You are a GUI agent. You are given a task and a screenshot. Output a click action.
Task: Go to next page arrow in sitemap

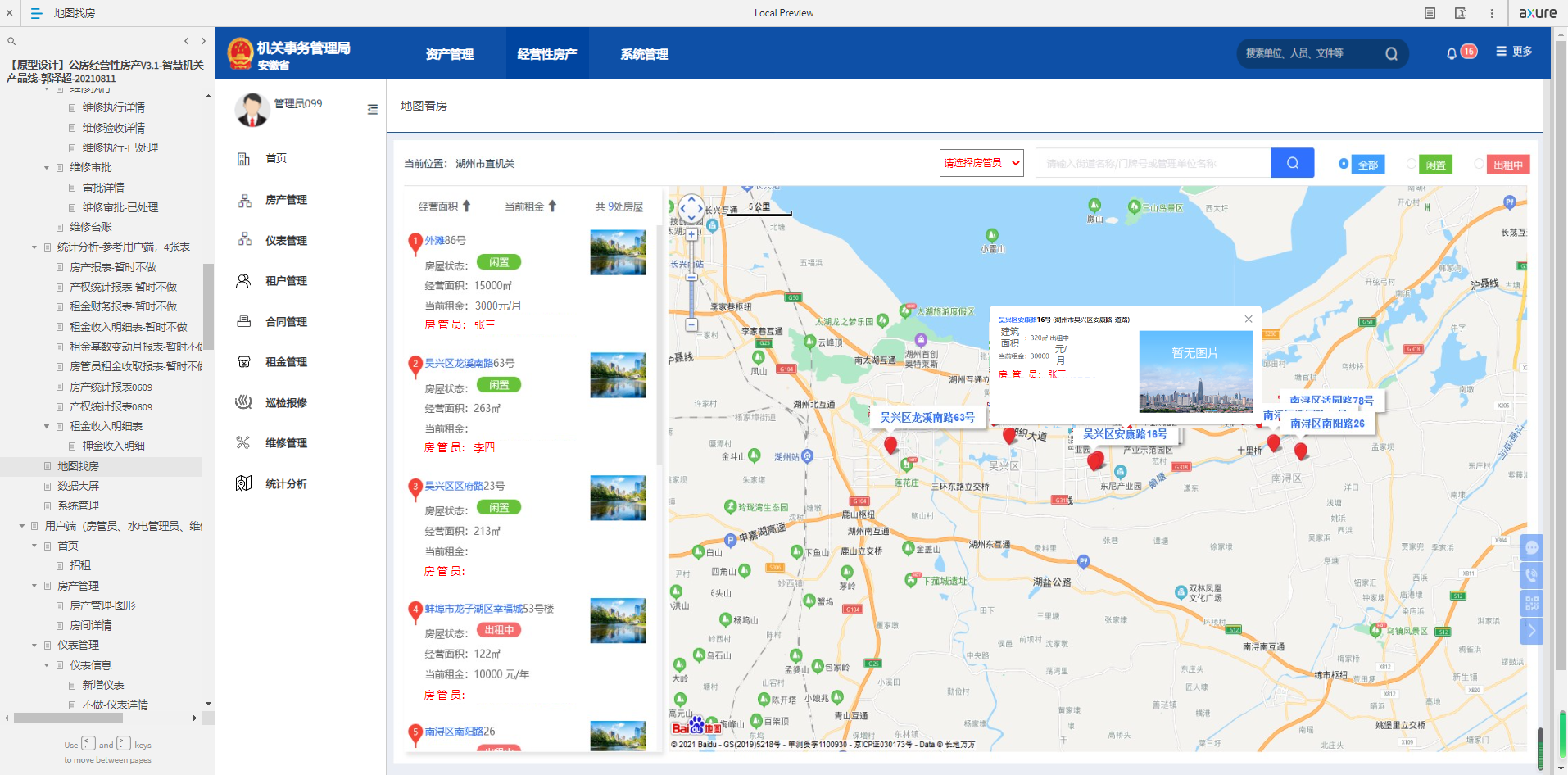[203, 41]
